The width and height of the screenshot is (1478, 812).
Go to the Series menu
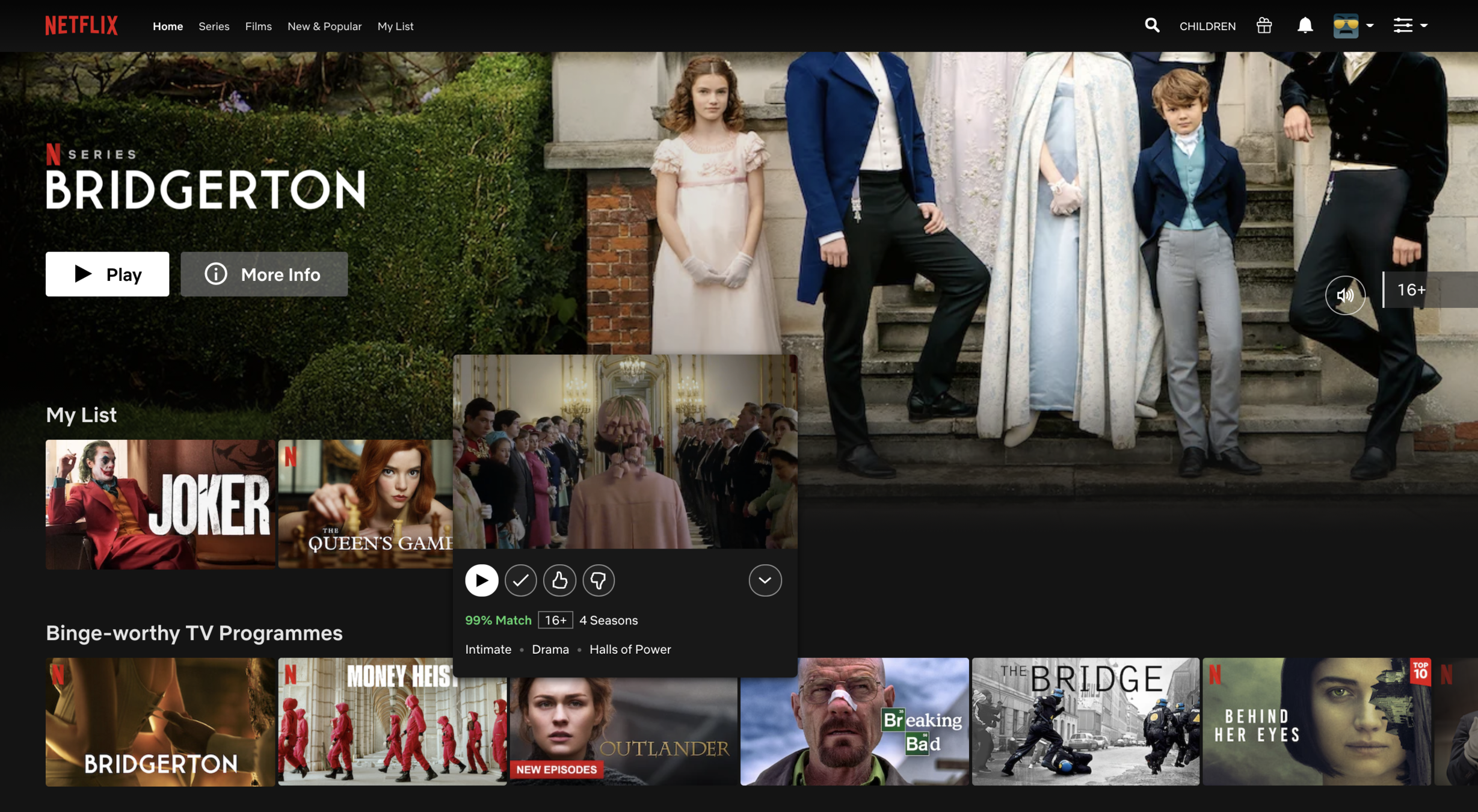click(x=214, y=26)
